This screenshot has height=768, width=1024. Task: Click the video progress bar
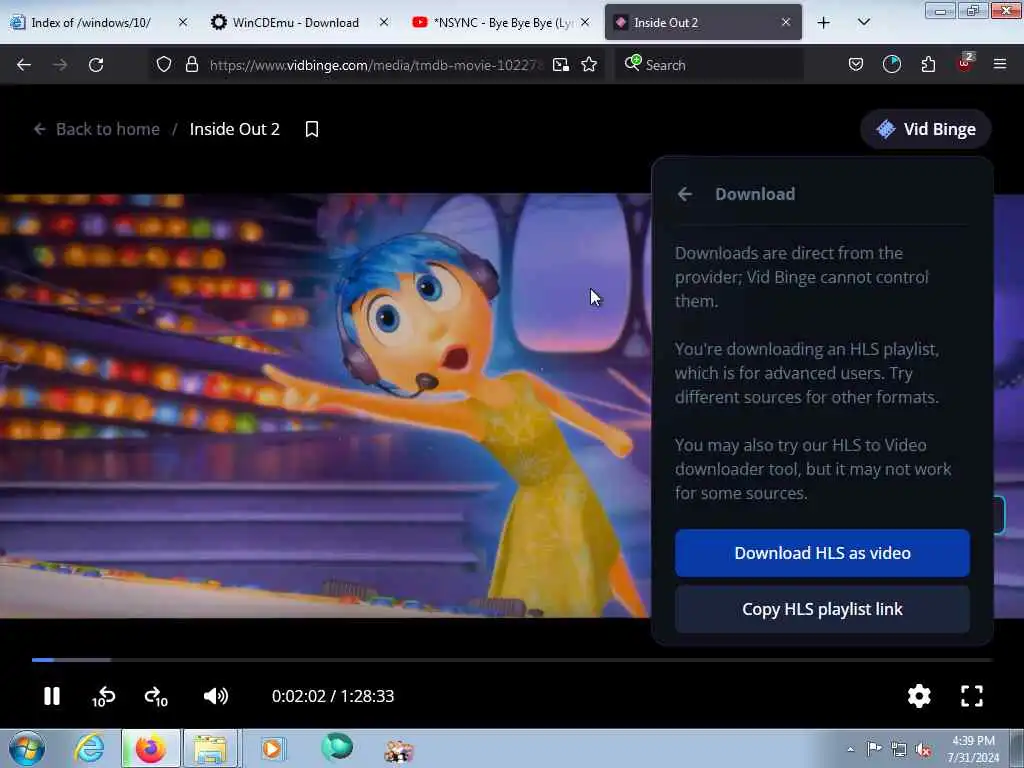[512, 660]
